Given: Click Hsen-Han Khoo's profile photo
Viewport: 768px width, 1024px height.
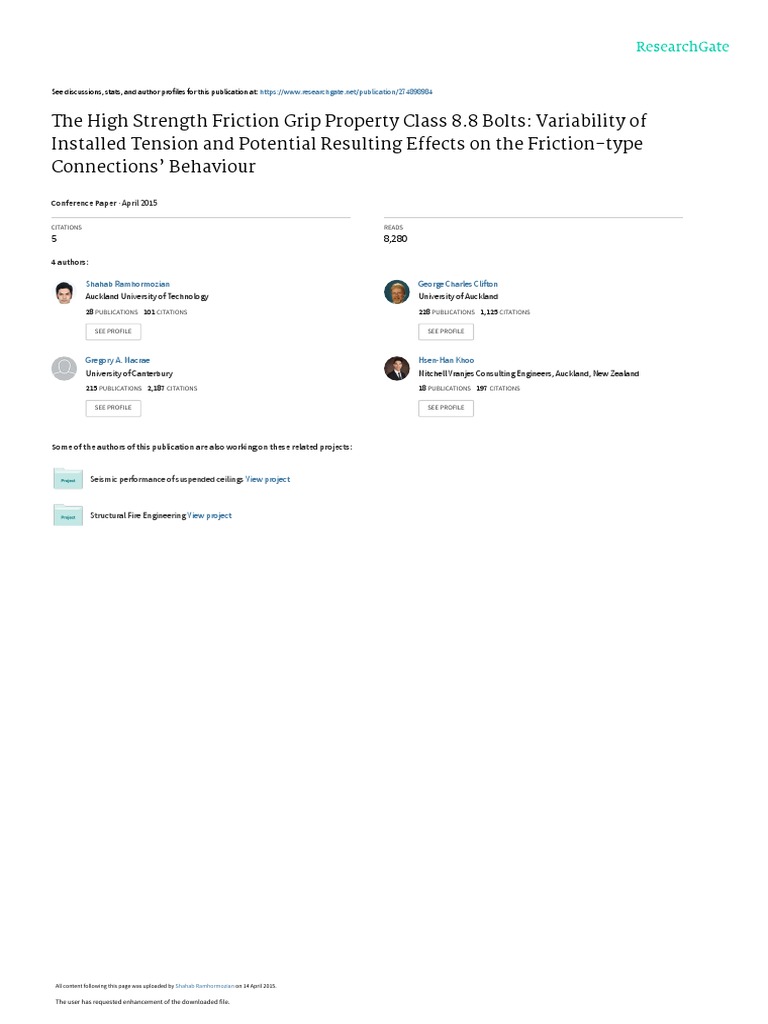Looking at the screenshot, I should click(x=397, y=368).
